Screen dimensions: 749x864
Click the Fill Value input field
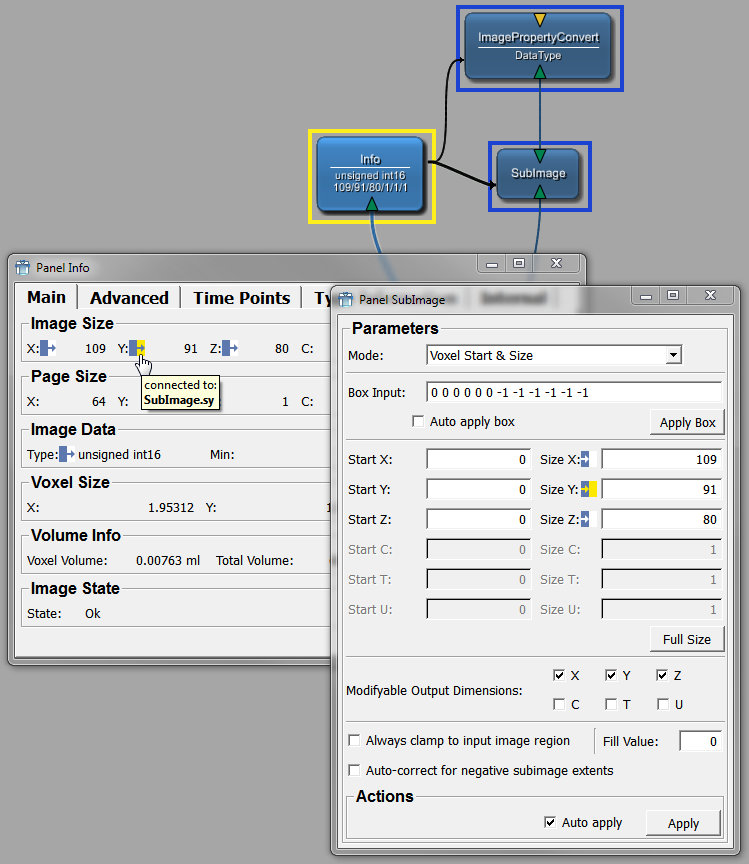click(700, 741)
